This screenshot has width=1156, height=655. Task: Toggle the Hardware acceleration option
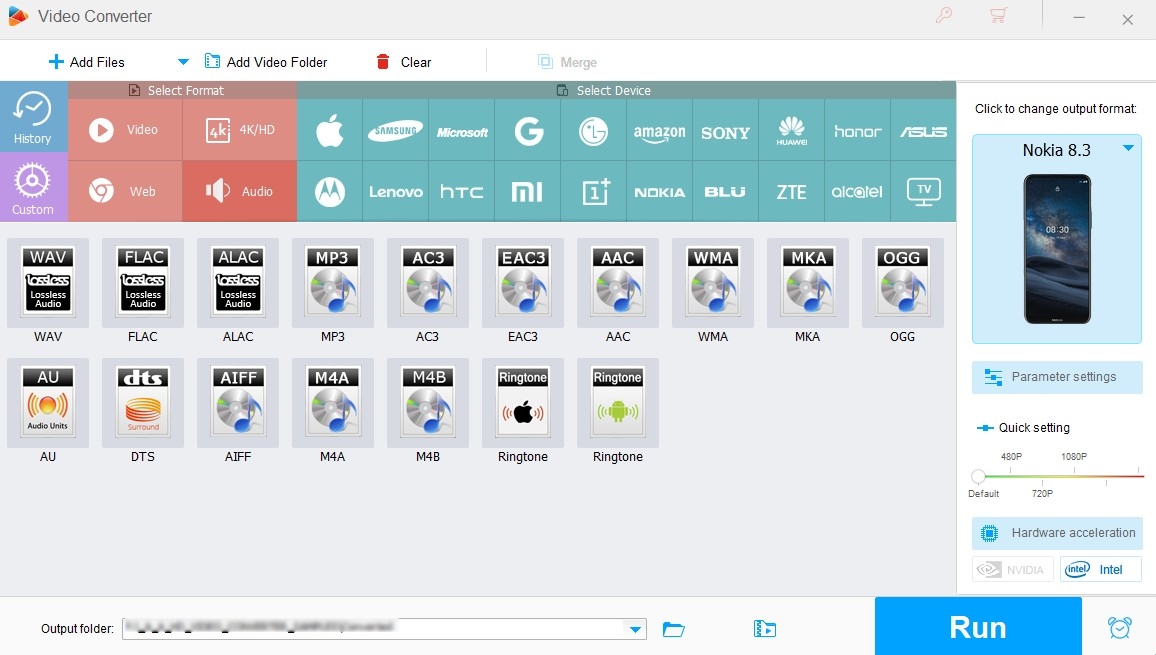1057,533
